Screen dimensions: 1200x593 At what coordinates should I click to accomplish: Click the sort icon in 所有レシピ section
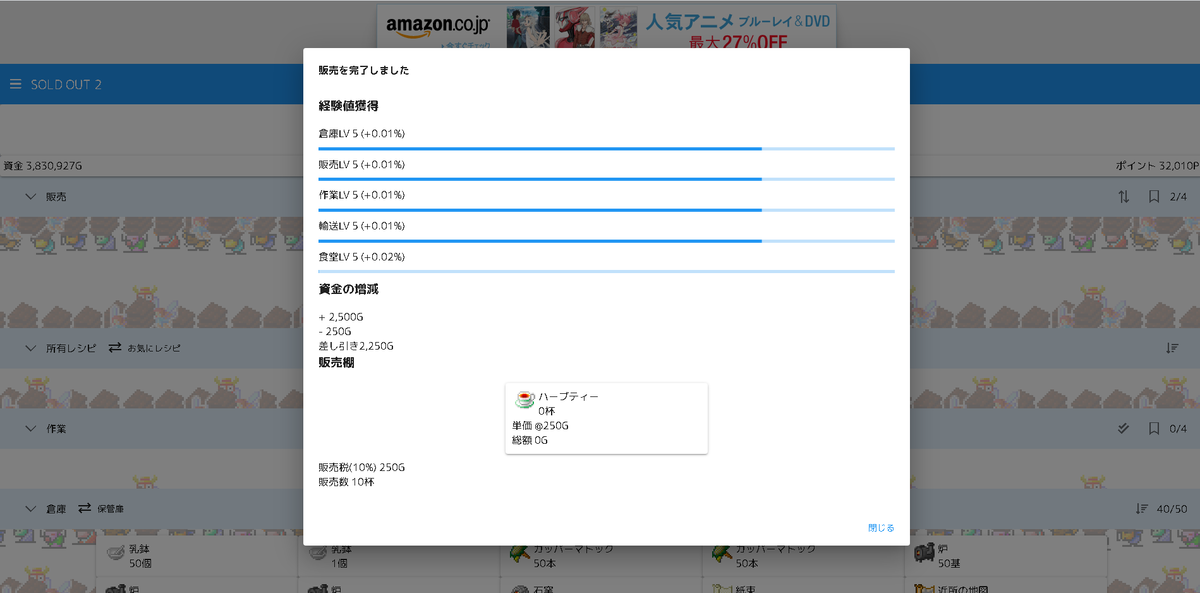point(1172,347)
